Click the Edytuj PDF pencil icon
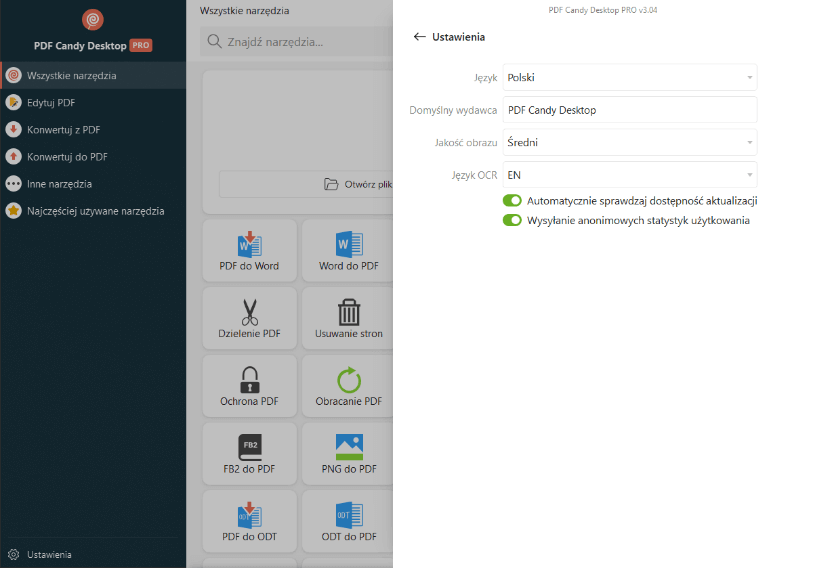The height and width of the screenshot is (568, 813). (13, 103)
